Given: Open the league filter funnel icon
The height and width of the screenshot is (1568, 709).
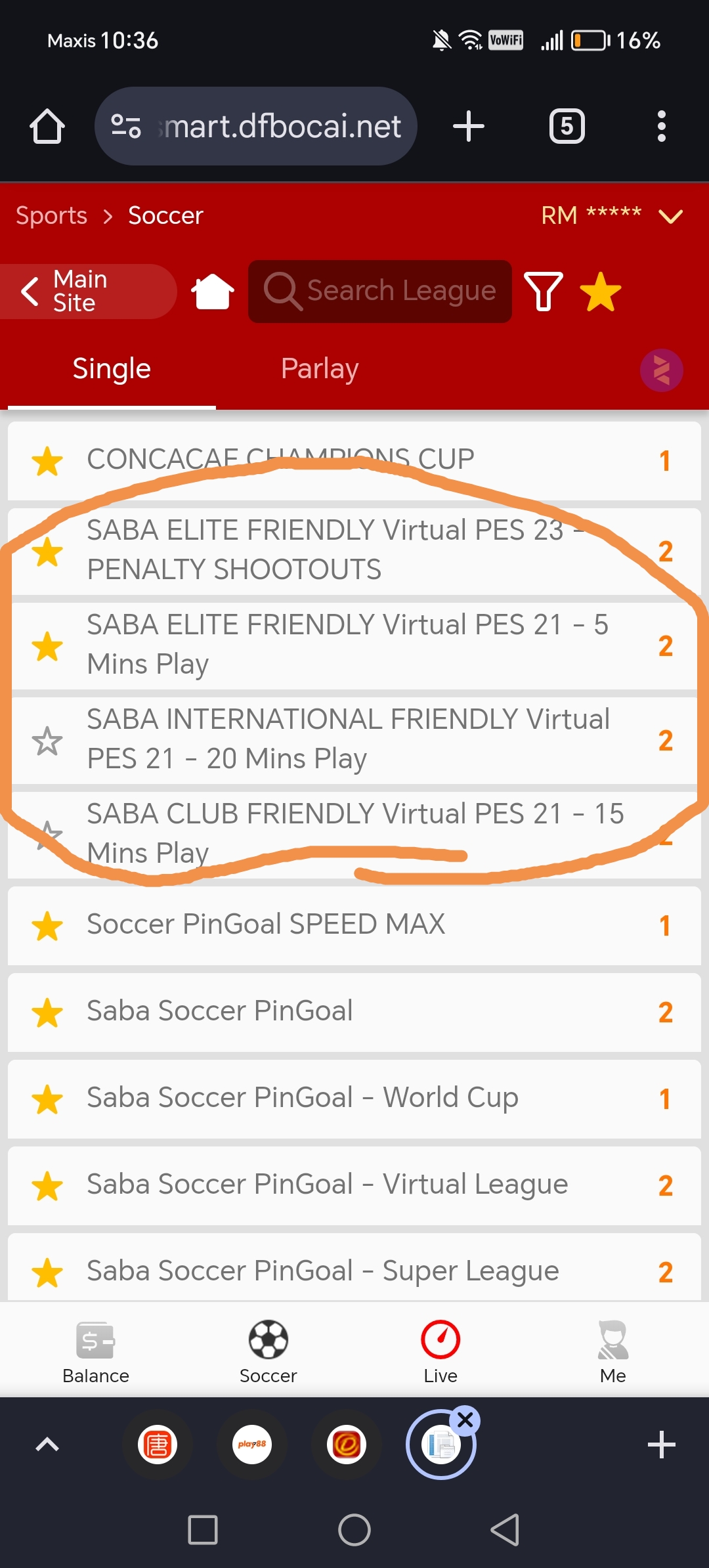Looking at the screenshot, I should (543, 292).
